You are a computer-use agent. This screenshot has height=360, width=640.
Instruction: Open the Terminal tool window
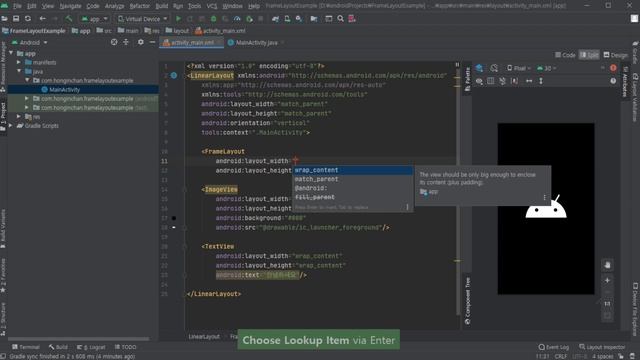click(x=26, y=347)
